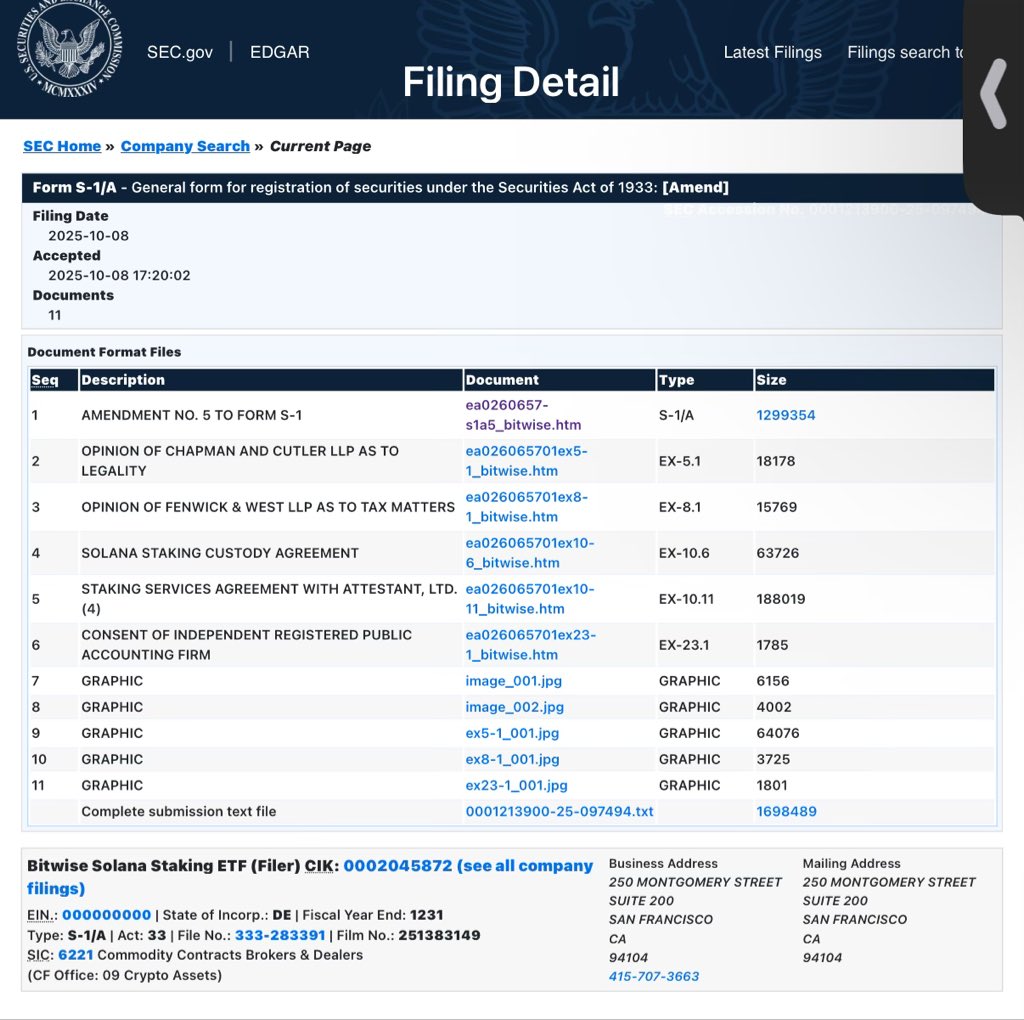Click the 1698489 size link
The image size is (1024, 1020).
[x=786, y=812]
